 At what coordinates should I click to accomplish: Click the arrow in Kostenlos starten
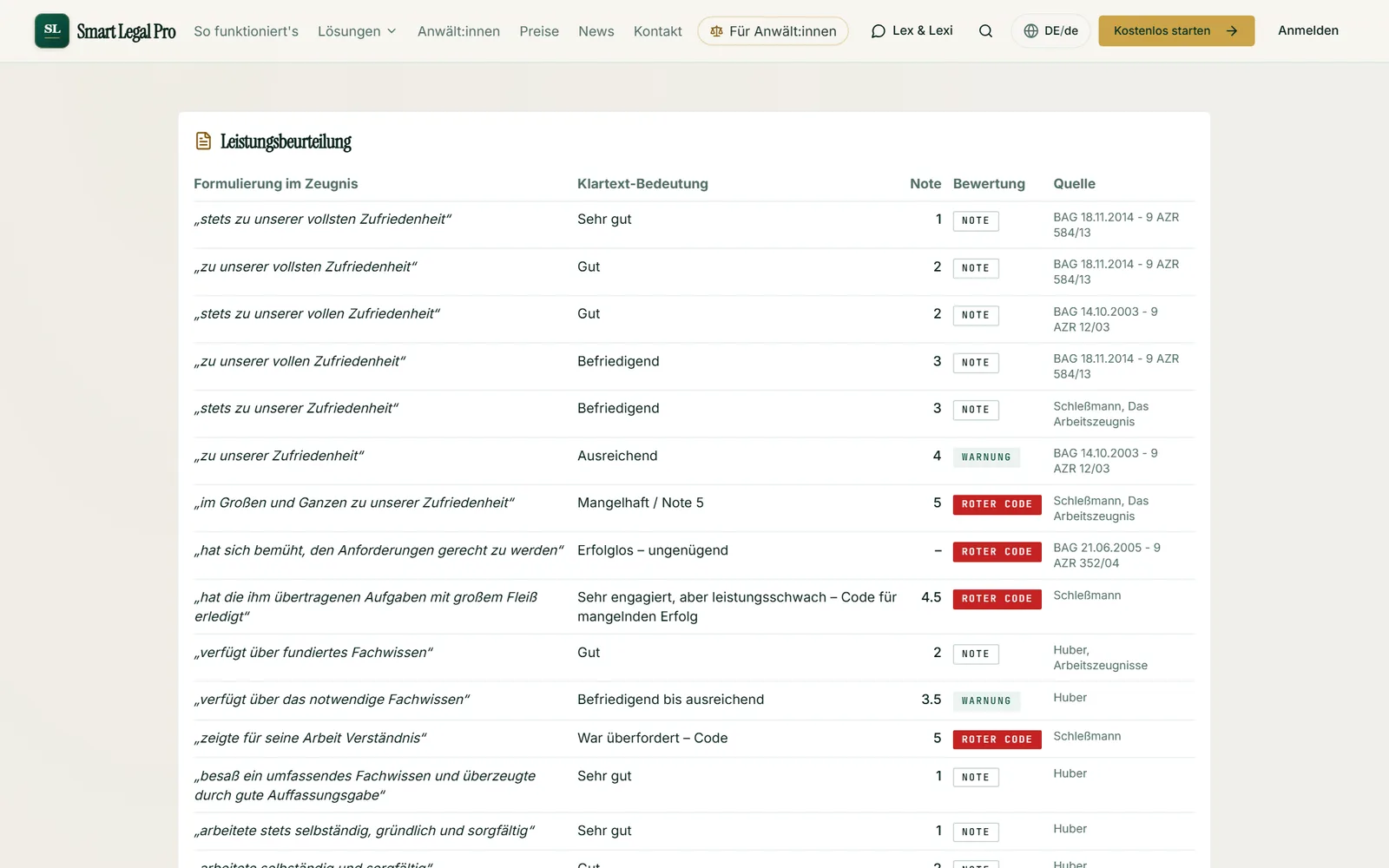tap(1231, 31)
